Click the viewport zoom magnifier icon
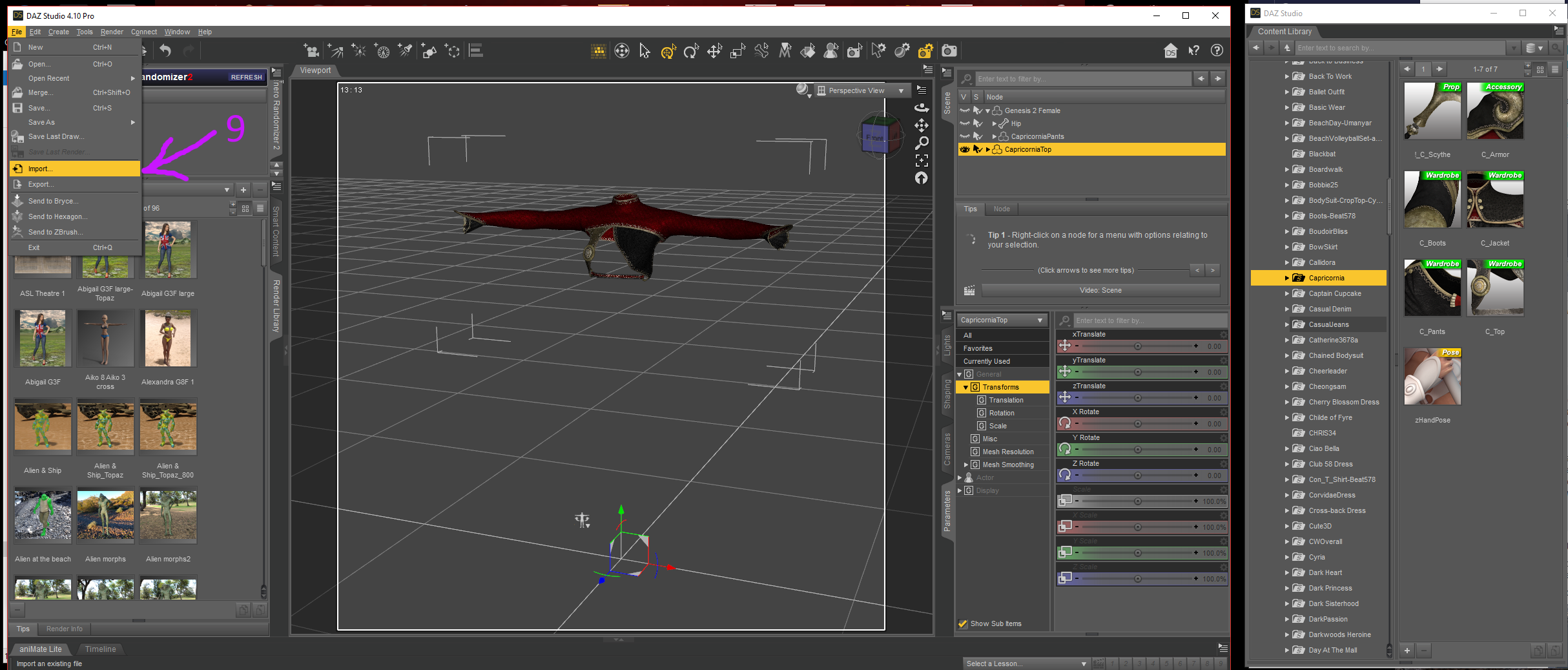 [922, 143]
